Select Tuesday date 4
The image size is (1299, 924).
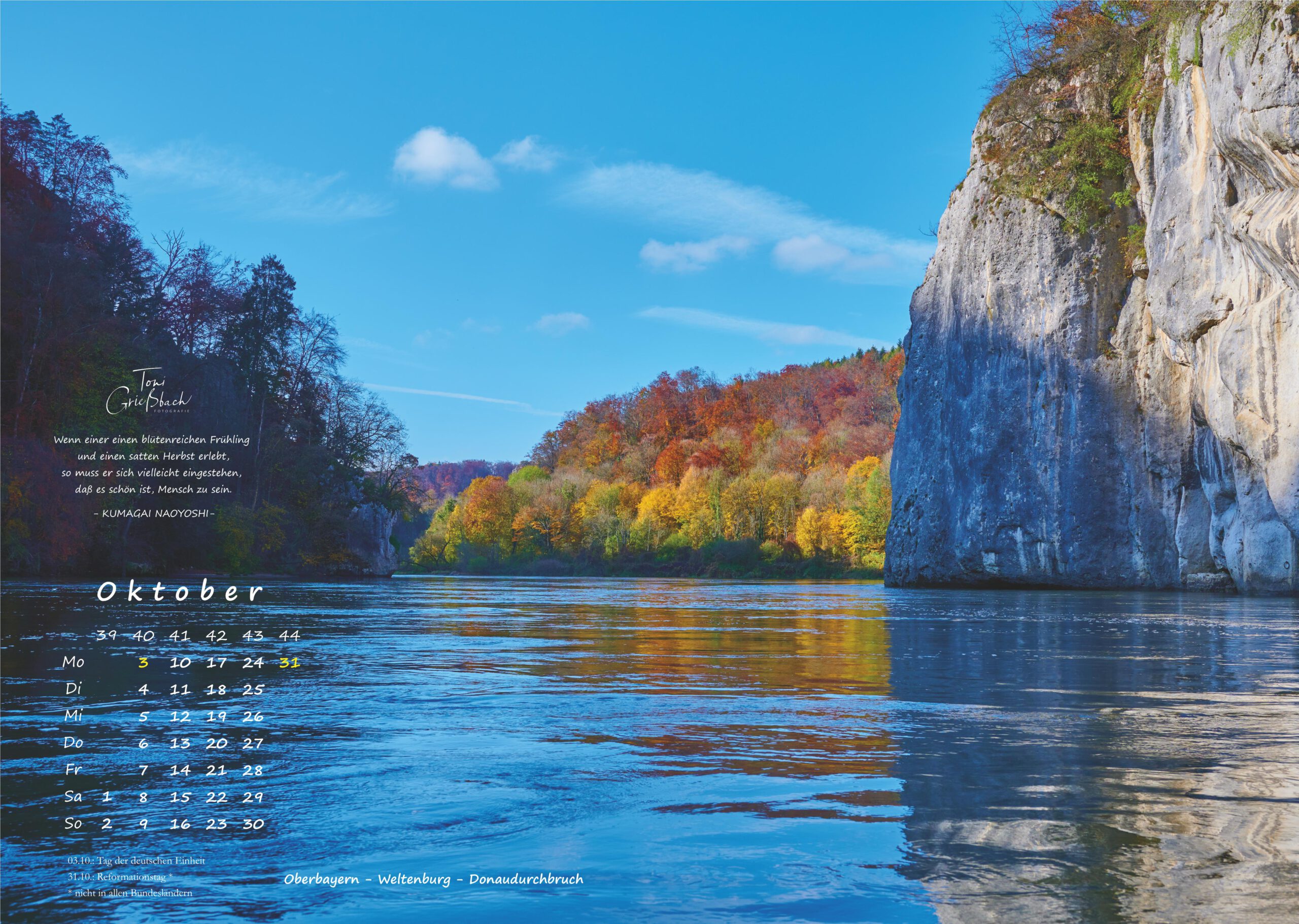pyautogui.click(x=144, y=690)
